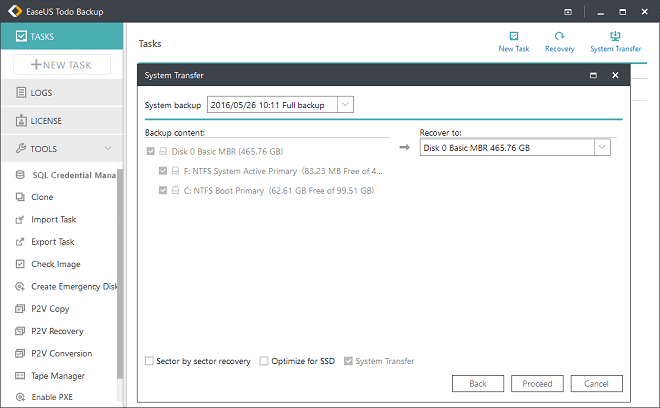Click the + NEW TASK button
660x408 pixels.
click(x=62, y=65)
